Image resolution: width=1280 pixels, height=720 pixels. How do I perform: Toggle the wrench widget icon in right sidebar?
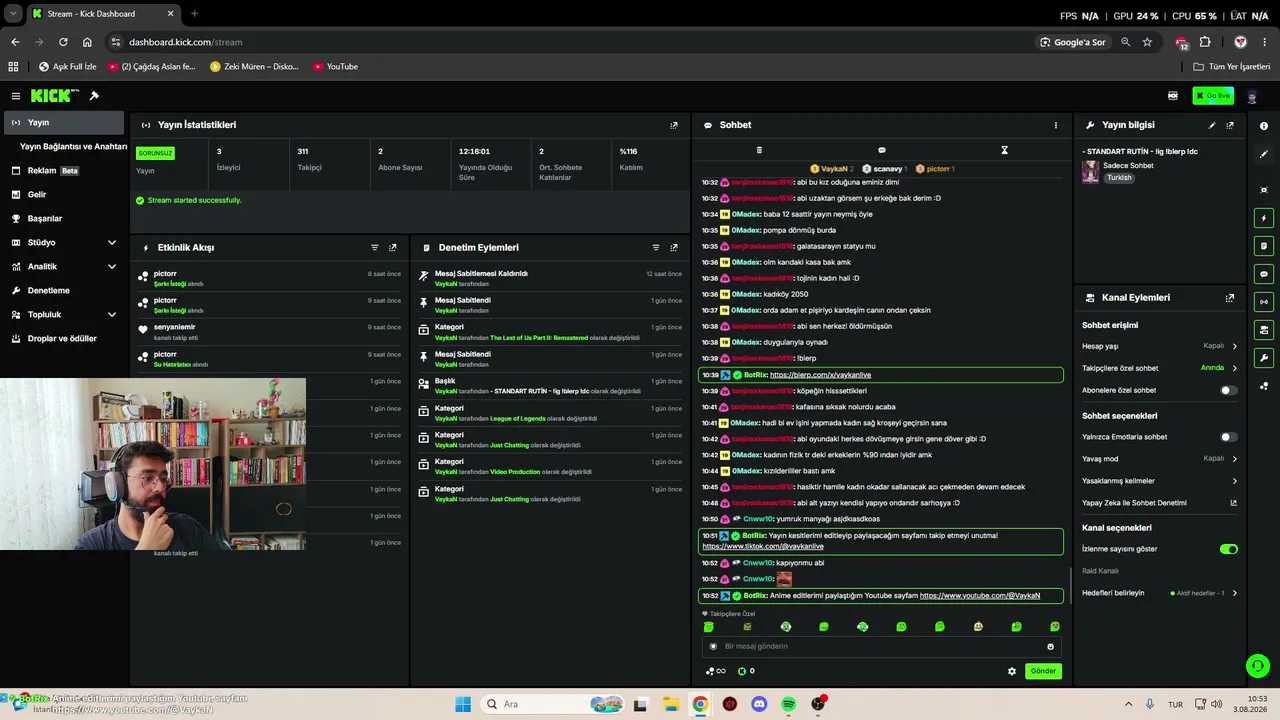tap(1264, 358)
